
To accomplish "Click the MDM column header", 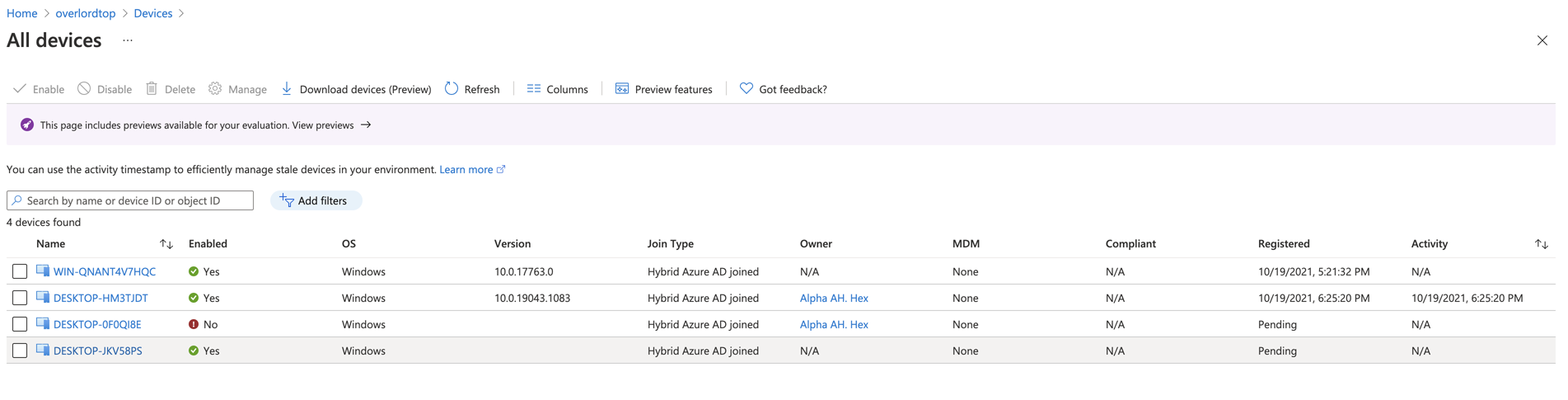I will 966,243.
